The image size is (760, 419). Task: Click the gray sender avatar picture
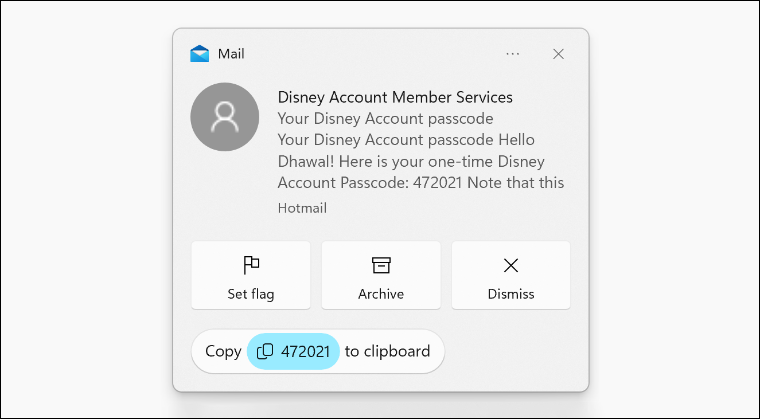[x=224, y=117]
